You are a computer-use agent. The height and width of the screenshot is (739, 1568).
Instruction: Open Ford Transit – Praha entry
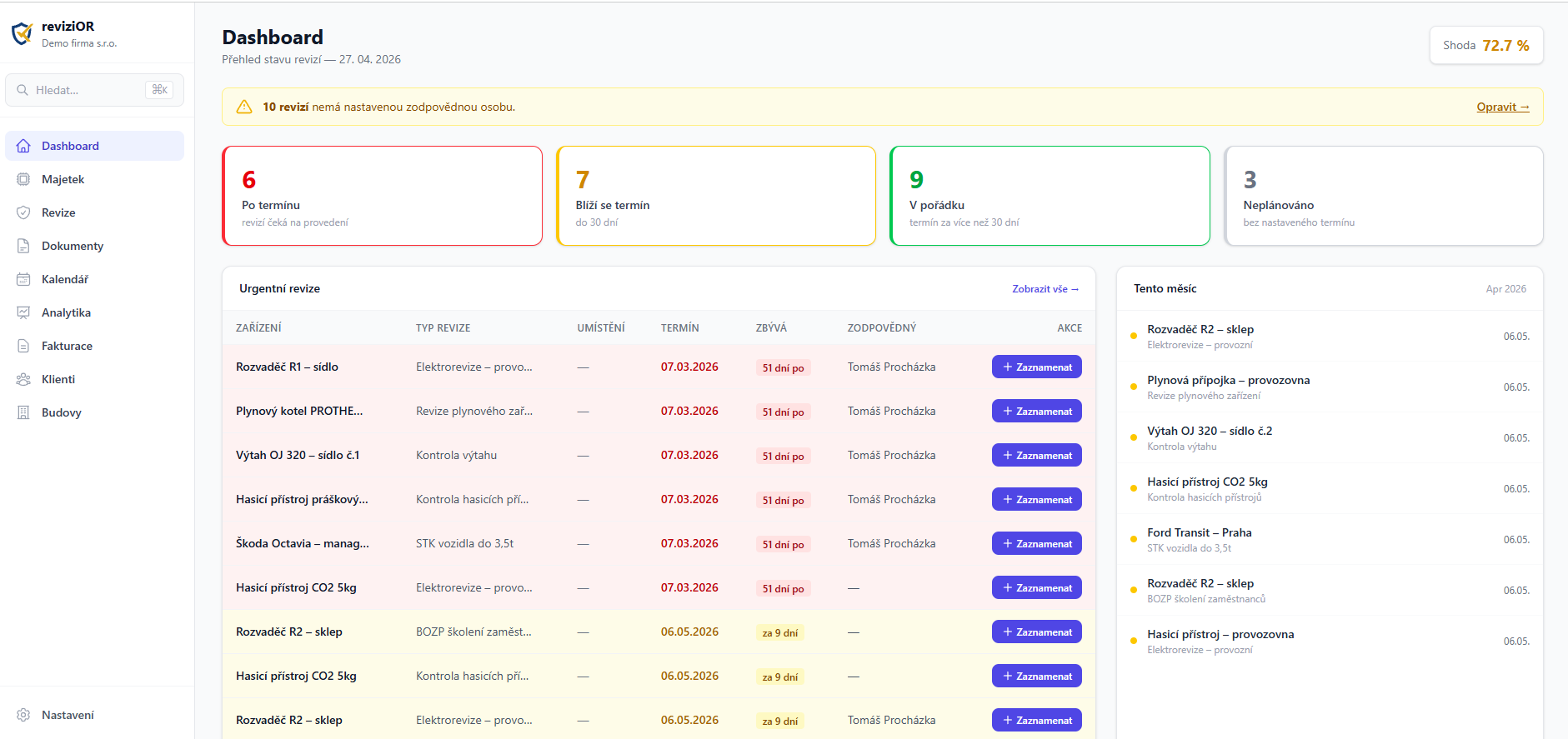(x=1330, y=540)
